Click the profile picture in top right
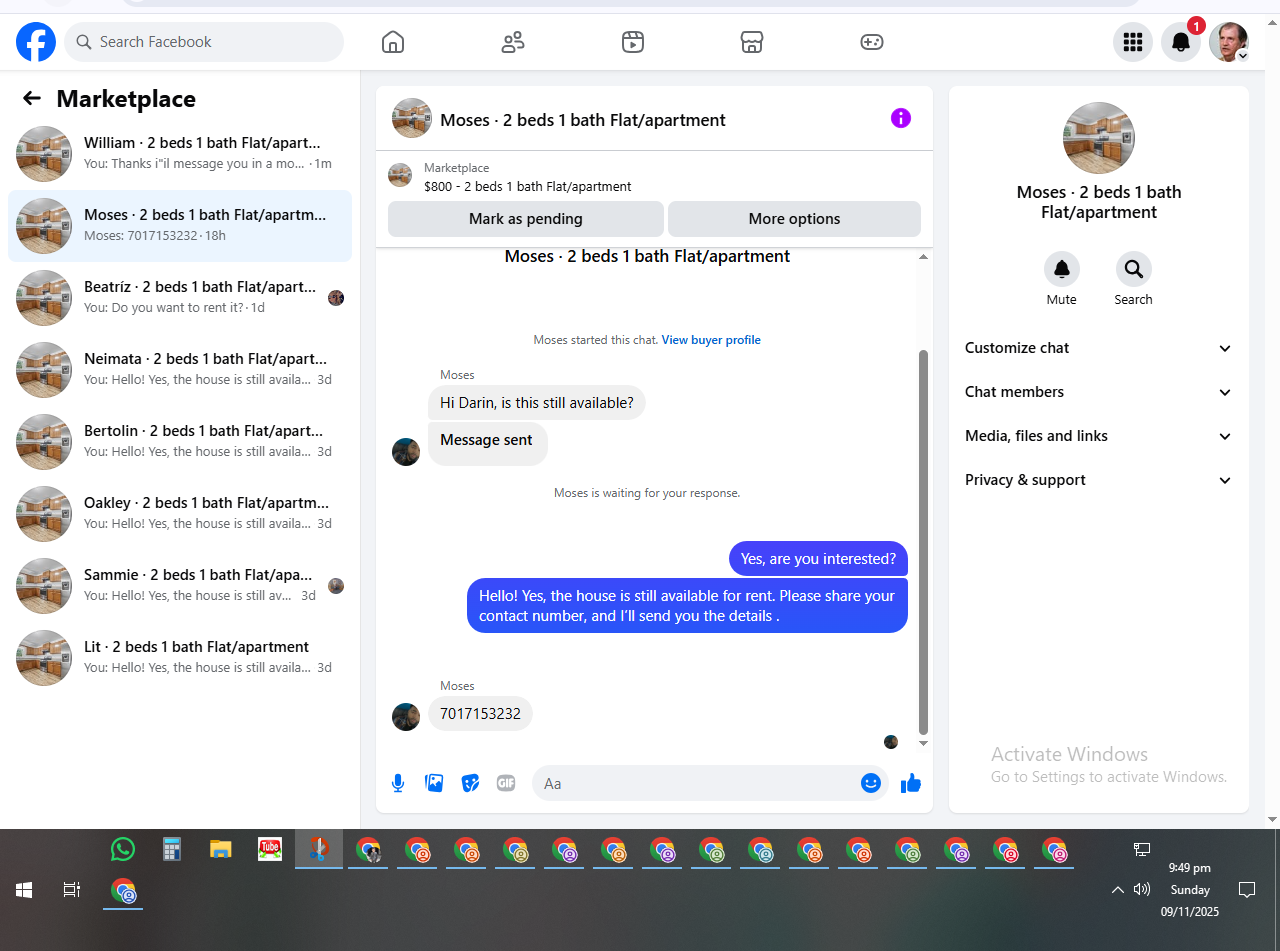This screenshot has height=951, width=1280. click(1229, 42)
